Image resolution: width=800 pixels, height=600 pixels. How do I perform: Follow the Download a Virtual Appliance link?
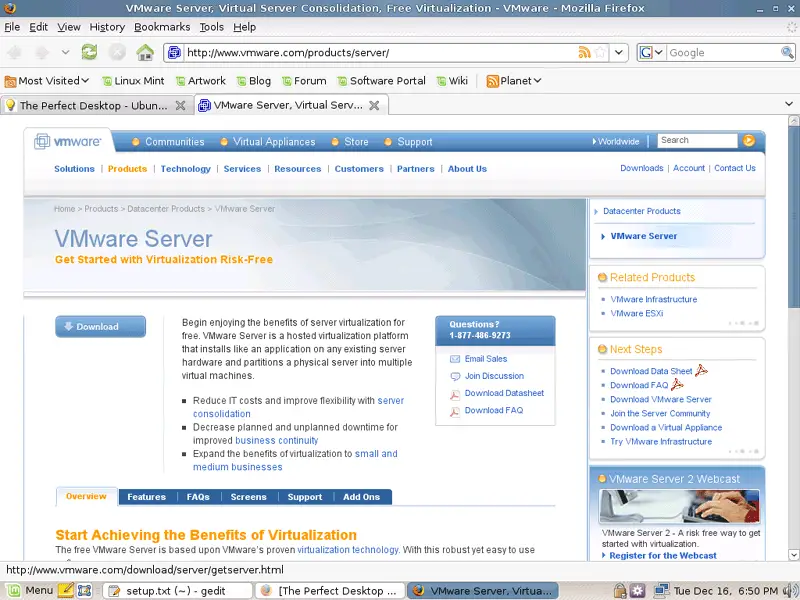pos(666,427)
